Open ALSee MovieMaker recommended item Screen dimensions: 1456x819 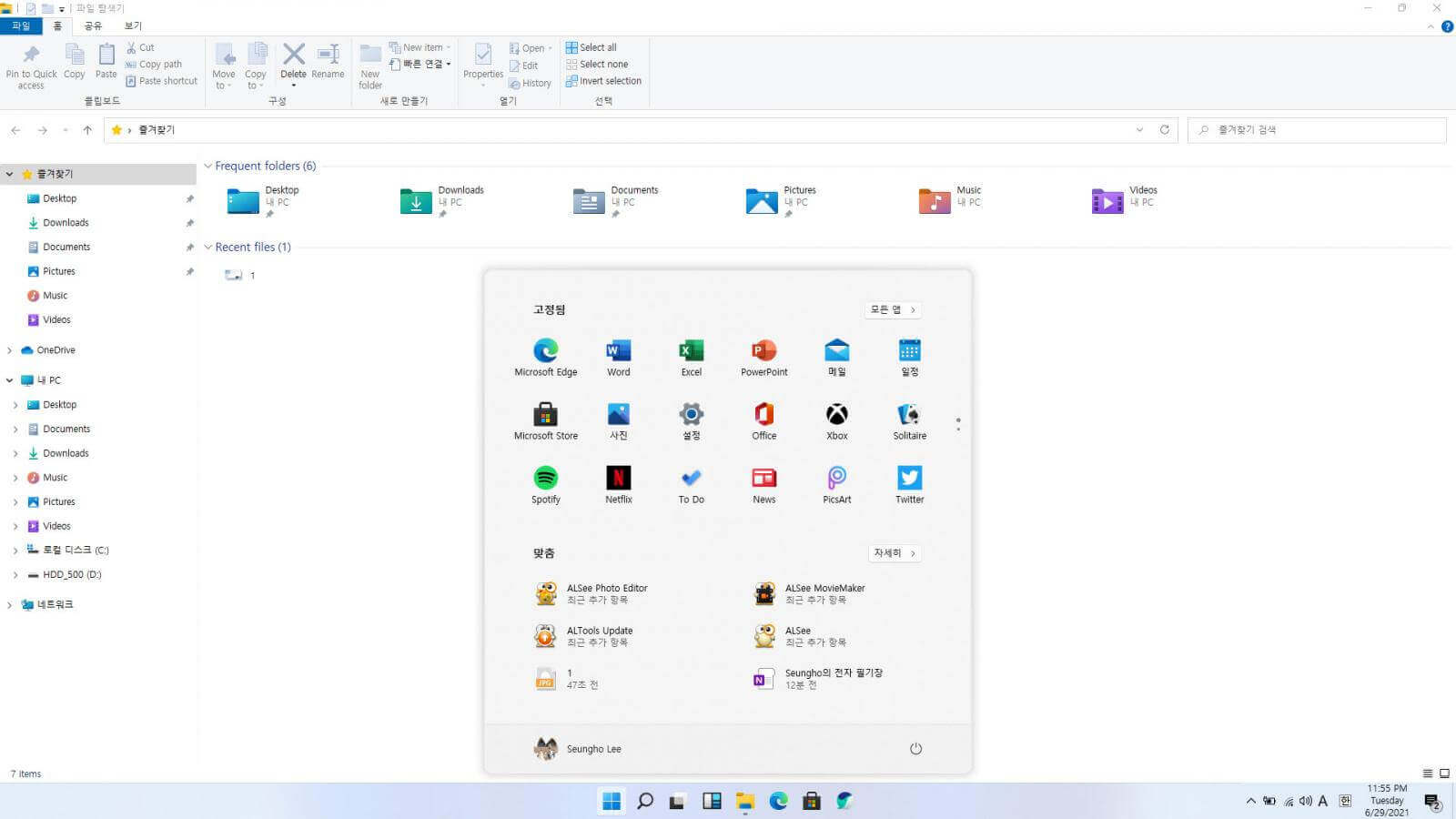point(811,593)
